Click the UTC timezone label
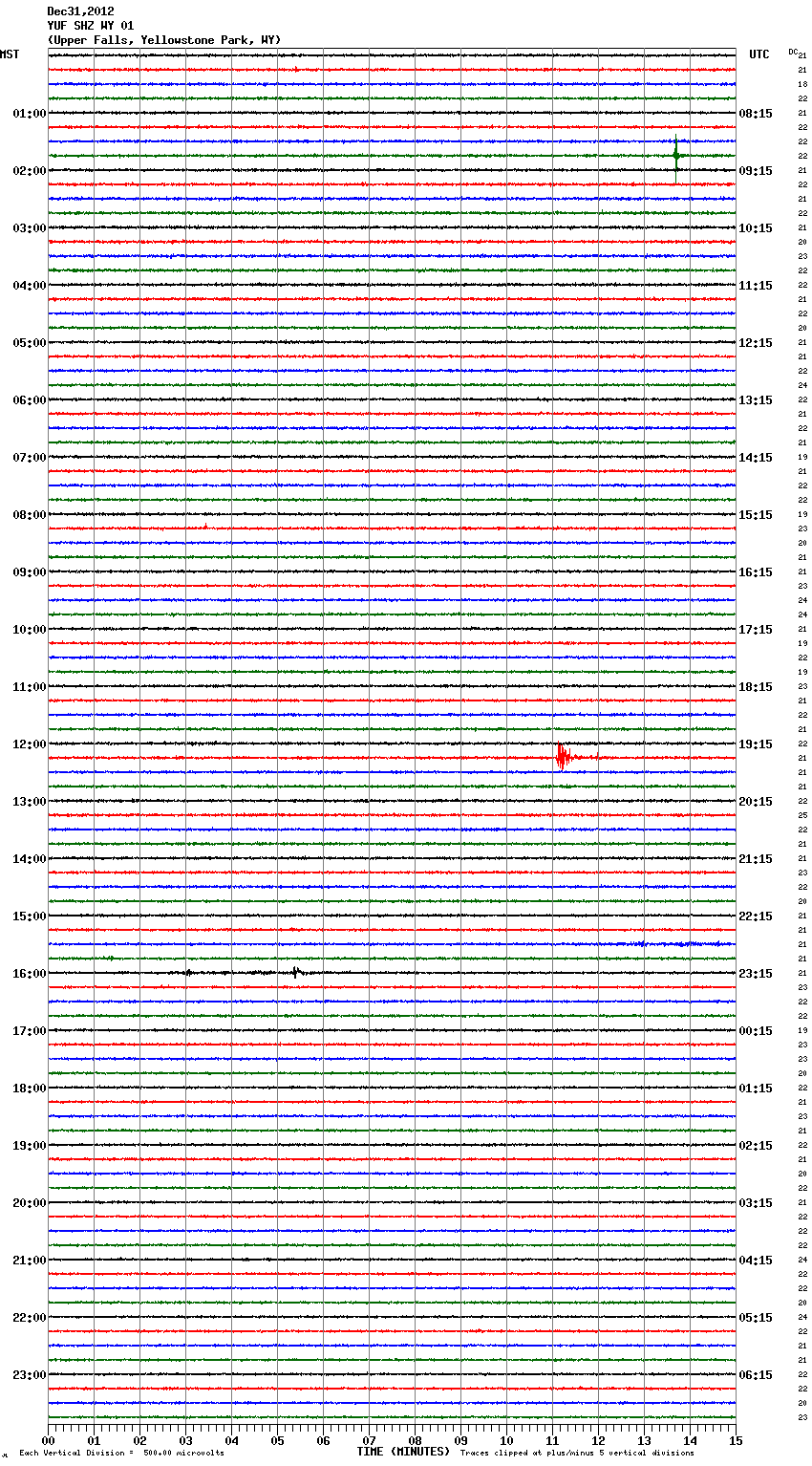The width and height of the screenshot is (812, 1466). coord(759,54)
